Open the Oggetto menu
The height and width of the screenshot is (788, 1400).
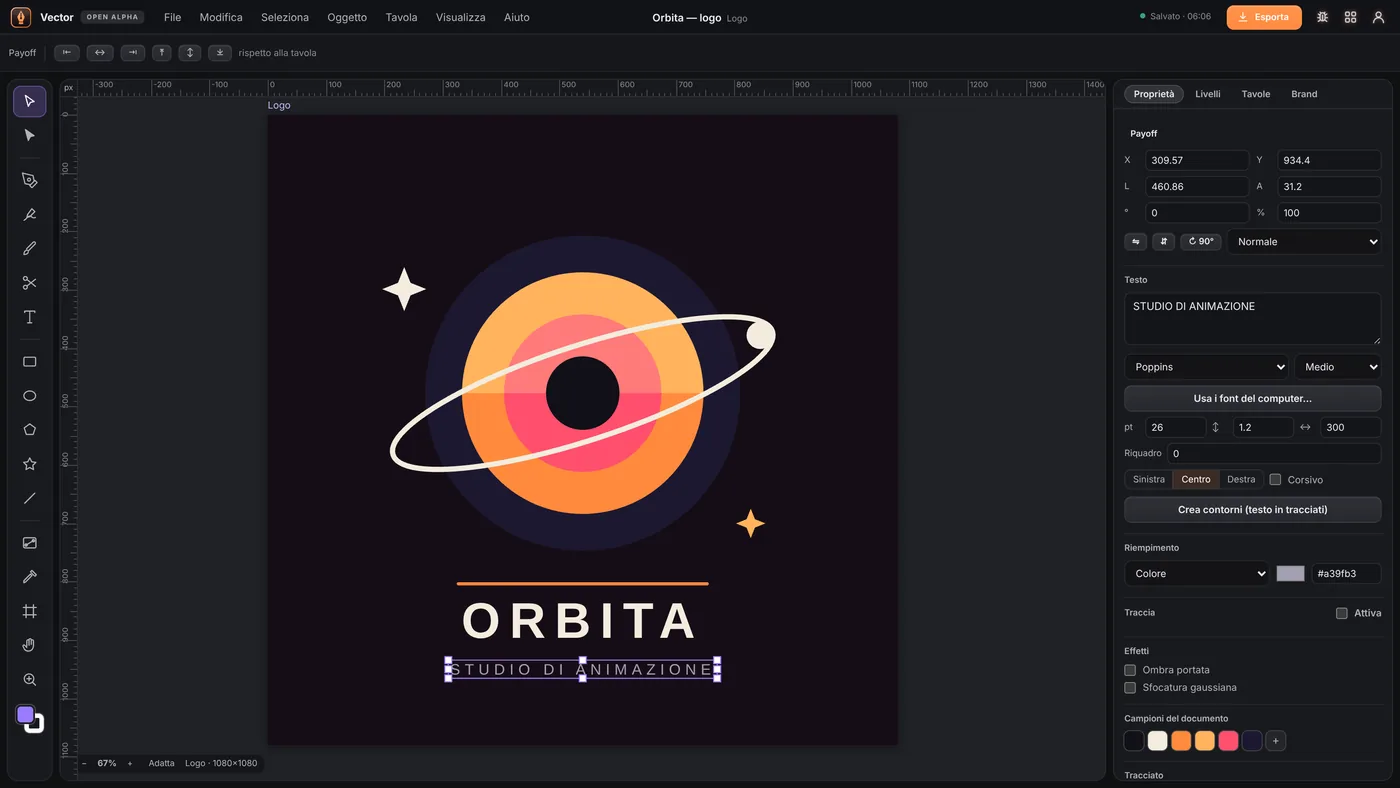[x=347, y=17]
